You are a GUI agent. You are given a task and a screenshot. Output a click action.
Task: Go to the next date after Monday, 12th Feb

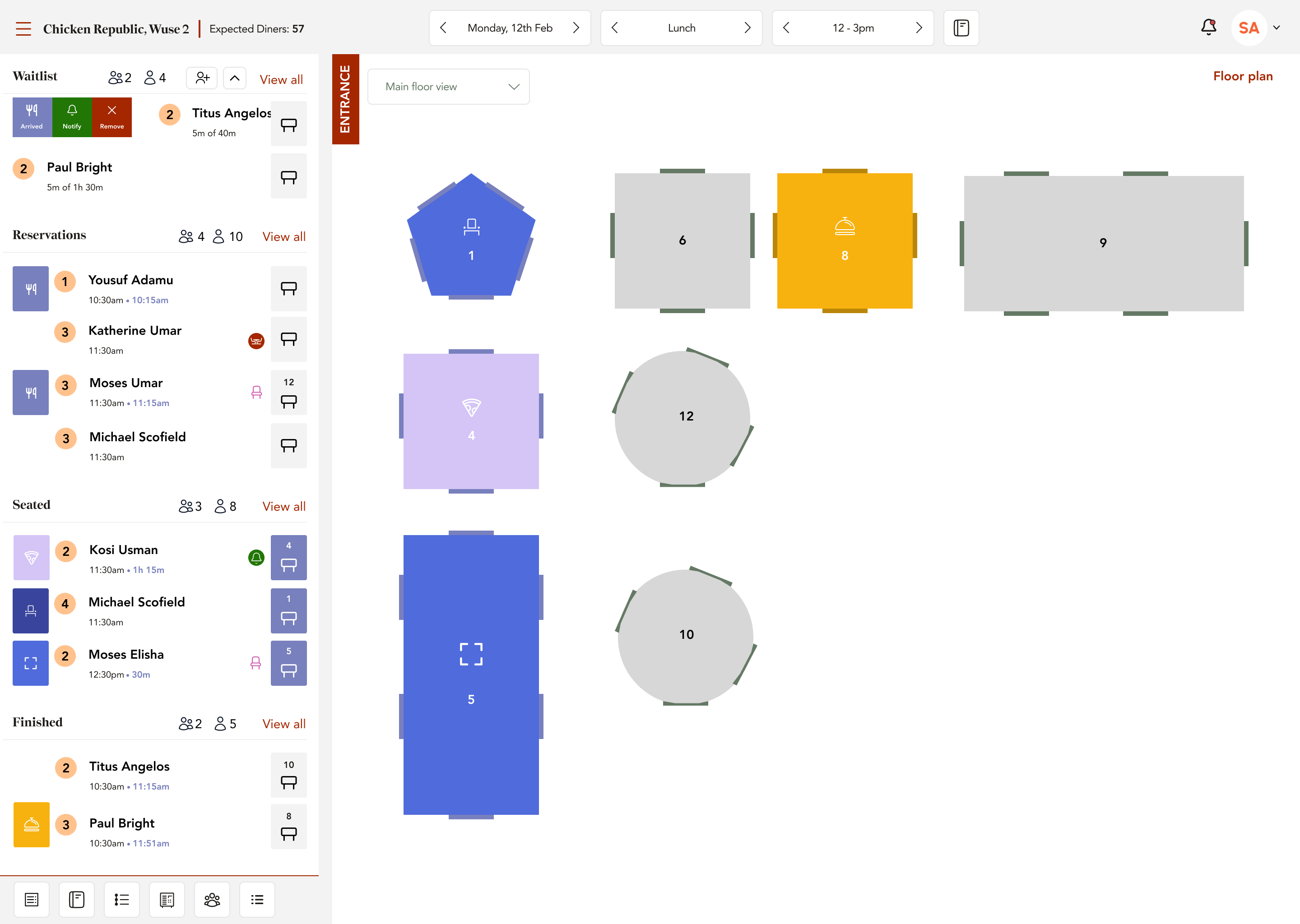576,28
